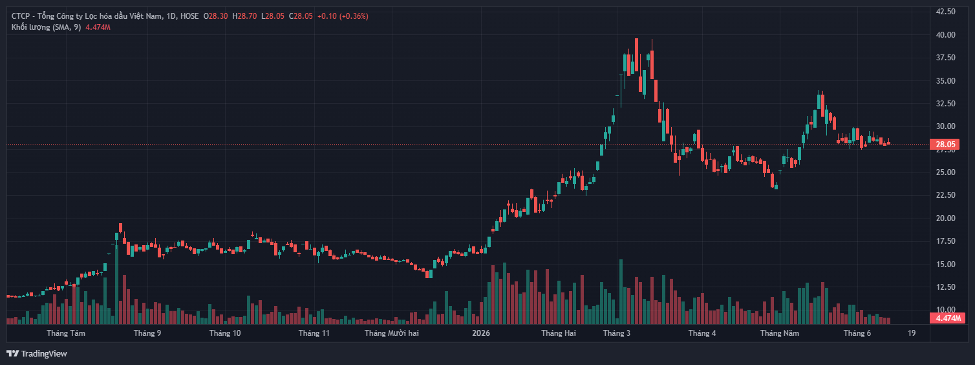This screenshot has width=977, height=366.
Task: Click the 42.50 price axis label
Action: point(946,11)
